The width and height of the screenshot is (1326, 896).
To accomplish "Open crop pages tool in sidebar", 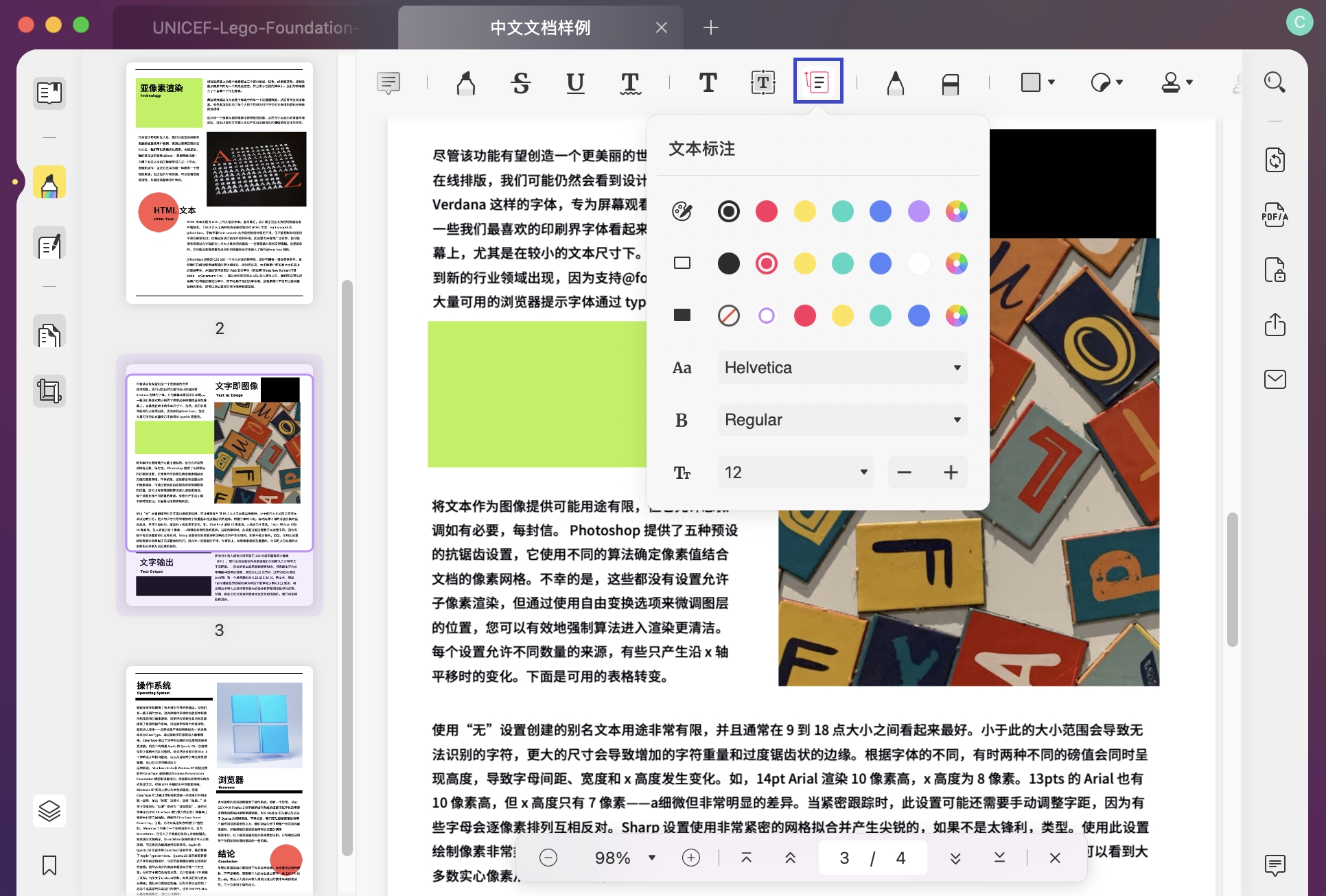I will click(x=49, y=391).
